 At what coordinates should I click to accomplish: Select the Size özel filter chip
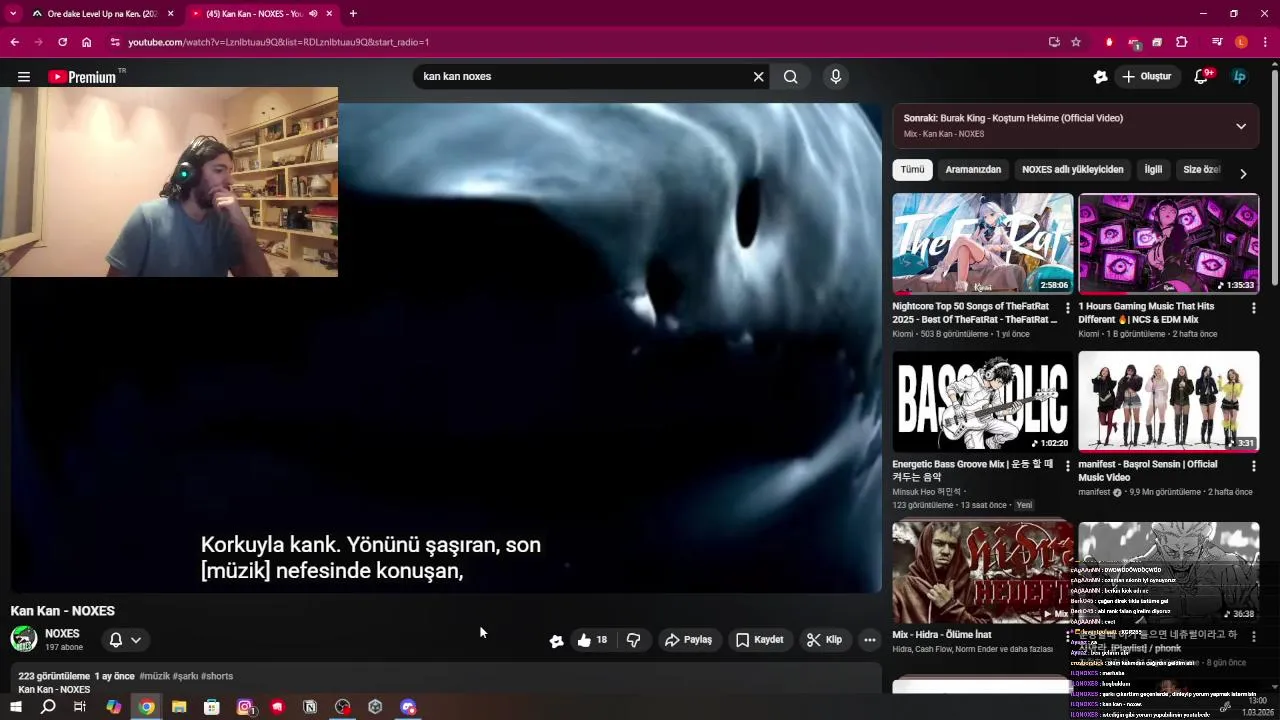[1200, 170]
